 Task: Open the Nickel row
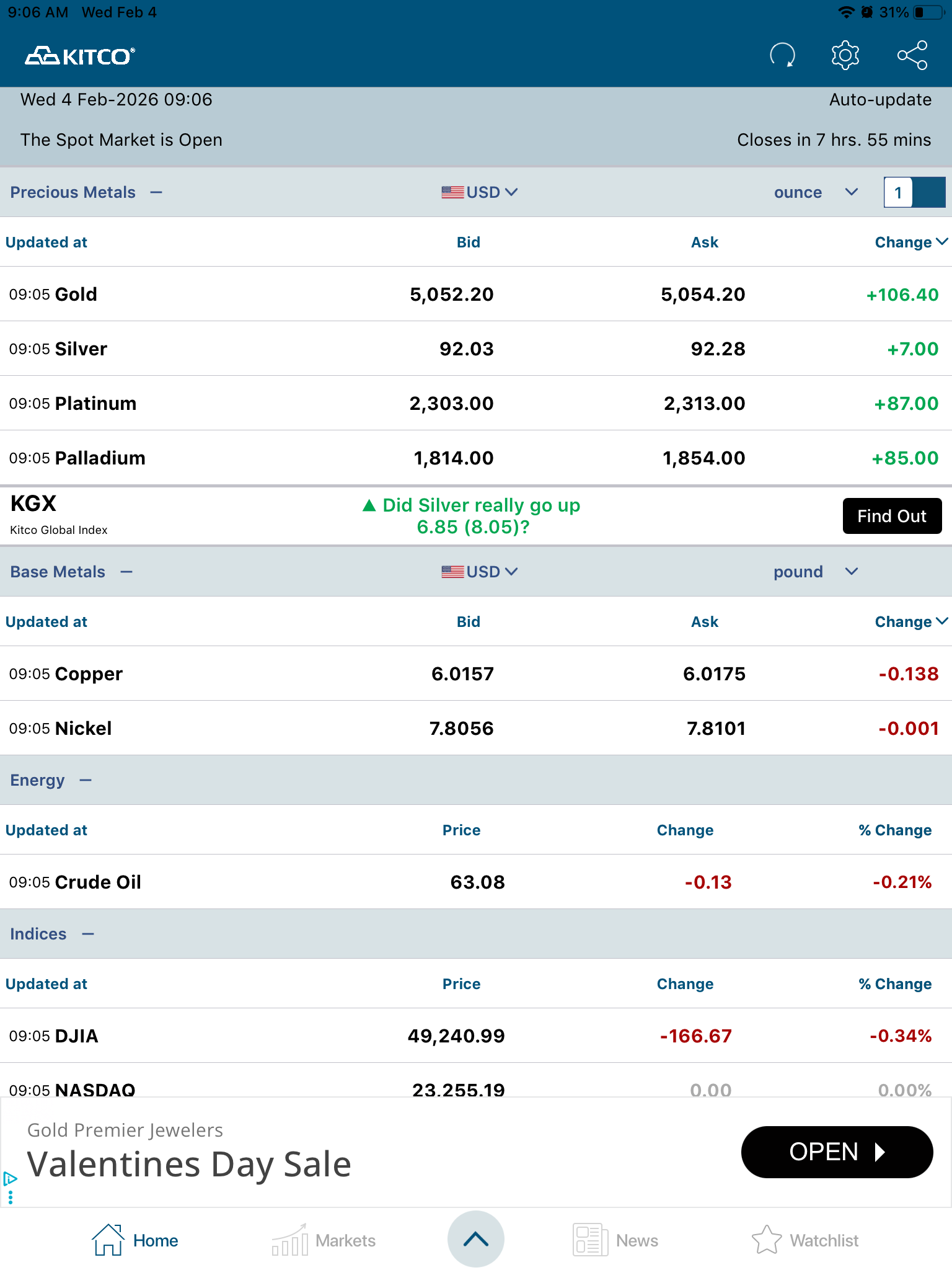tap(476, 728)
